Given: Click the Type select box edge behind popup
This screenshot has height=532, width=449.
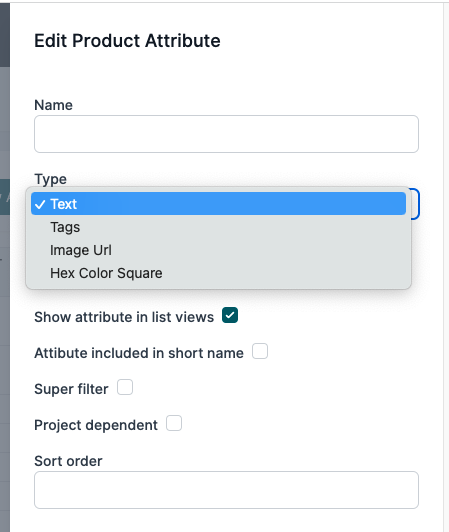Looking at the screenshot, I should click(415, 204).
